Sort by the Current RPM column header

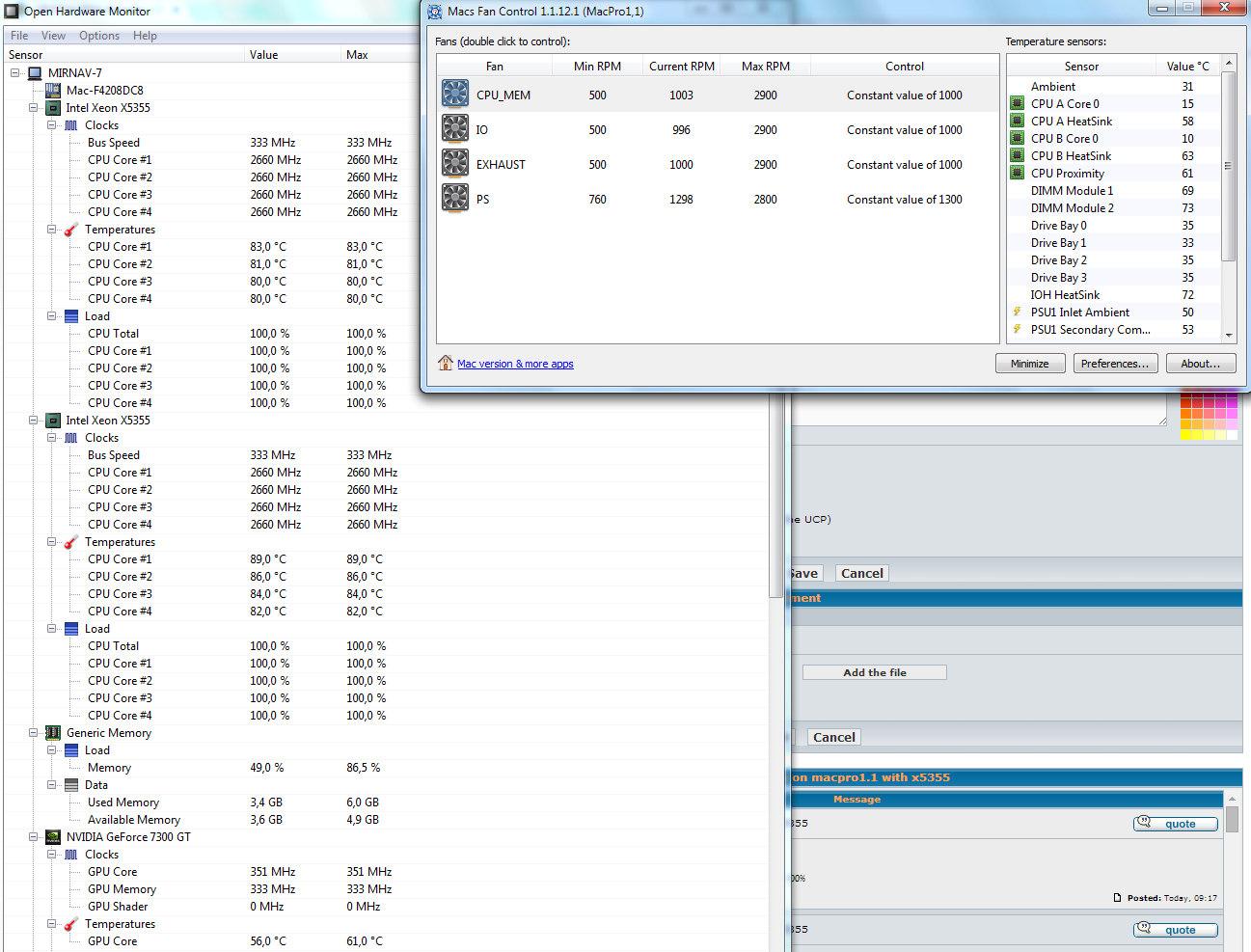682,67
